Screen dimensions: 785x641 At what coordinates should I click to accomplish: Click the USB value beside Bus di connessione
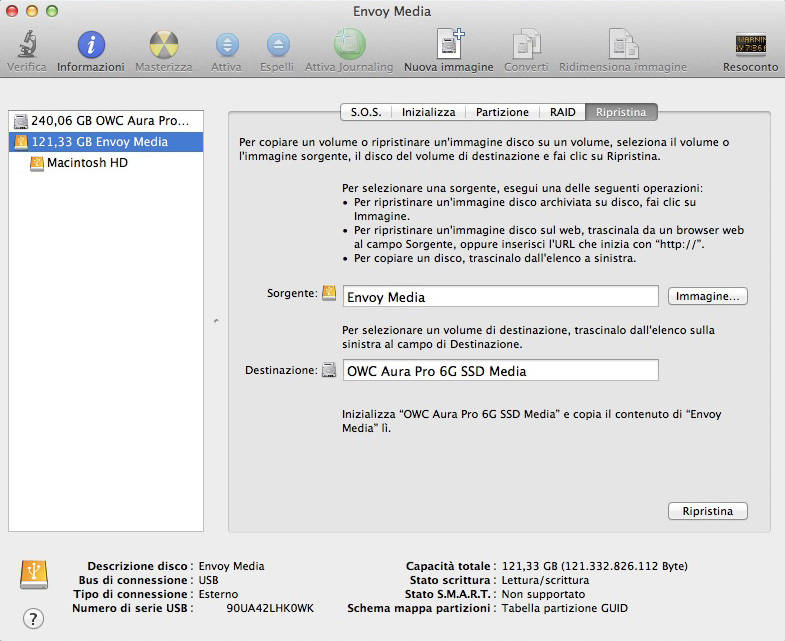[x=209, y=580]
